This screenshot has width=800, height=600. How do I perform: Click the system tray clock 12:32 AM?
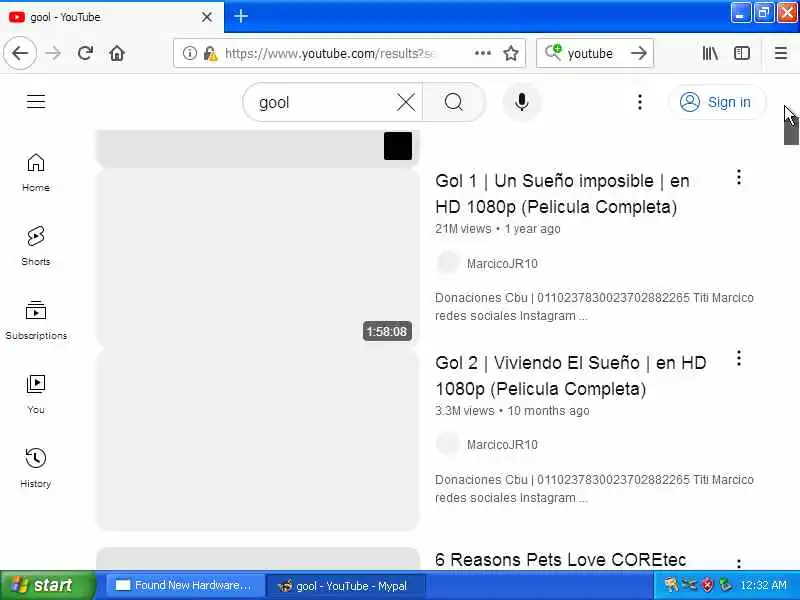pyautogui.click(x=763, y=585)
